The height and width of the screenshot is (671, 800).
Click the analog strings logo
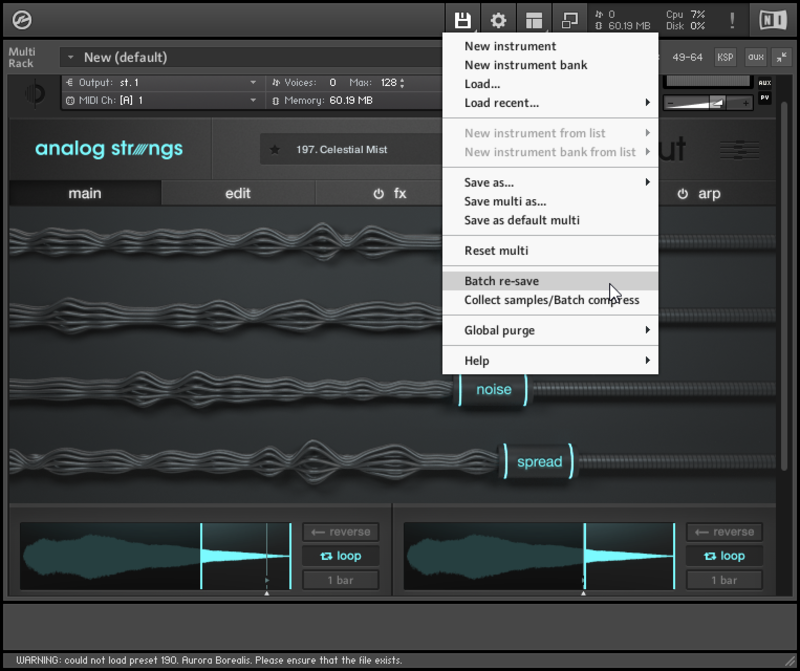click(x=109, y=149)
